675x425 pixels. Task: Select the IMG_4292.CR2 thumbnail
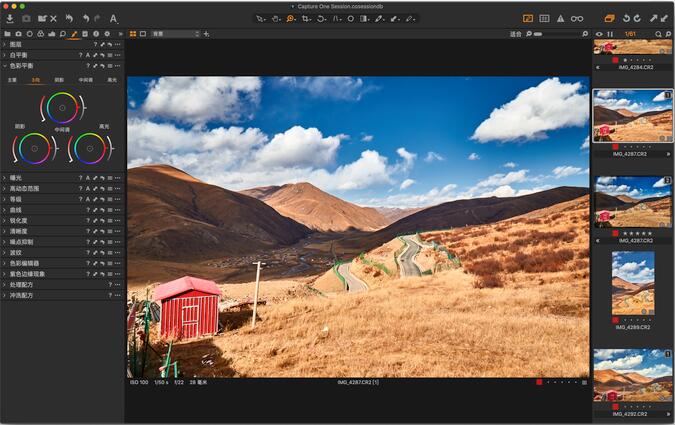tap(632, 375)
